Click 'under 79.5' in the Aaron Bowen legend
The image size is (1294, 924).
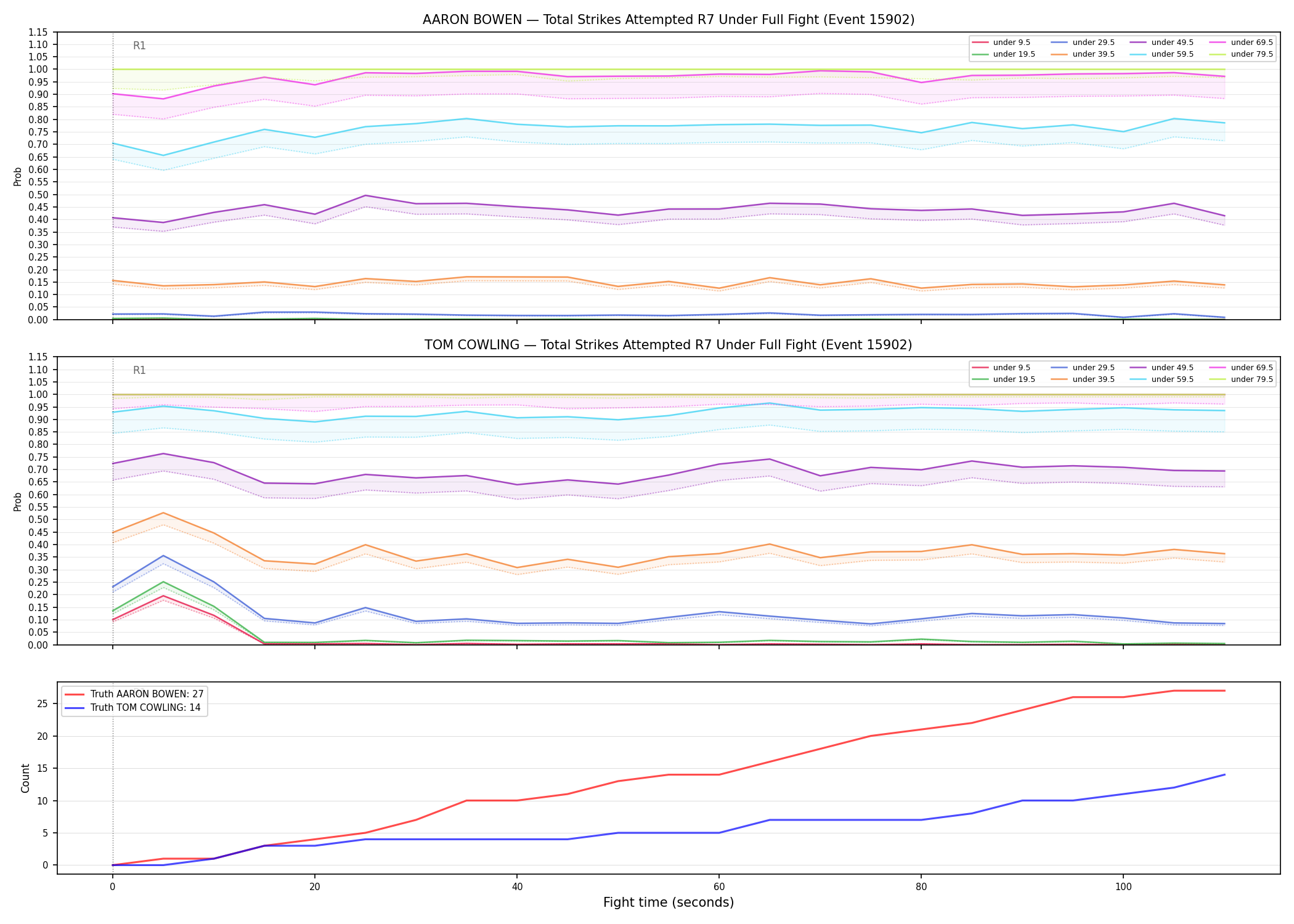pos(1251,54)
